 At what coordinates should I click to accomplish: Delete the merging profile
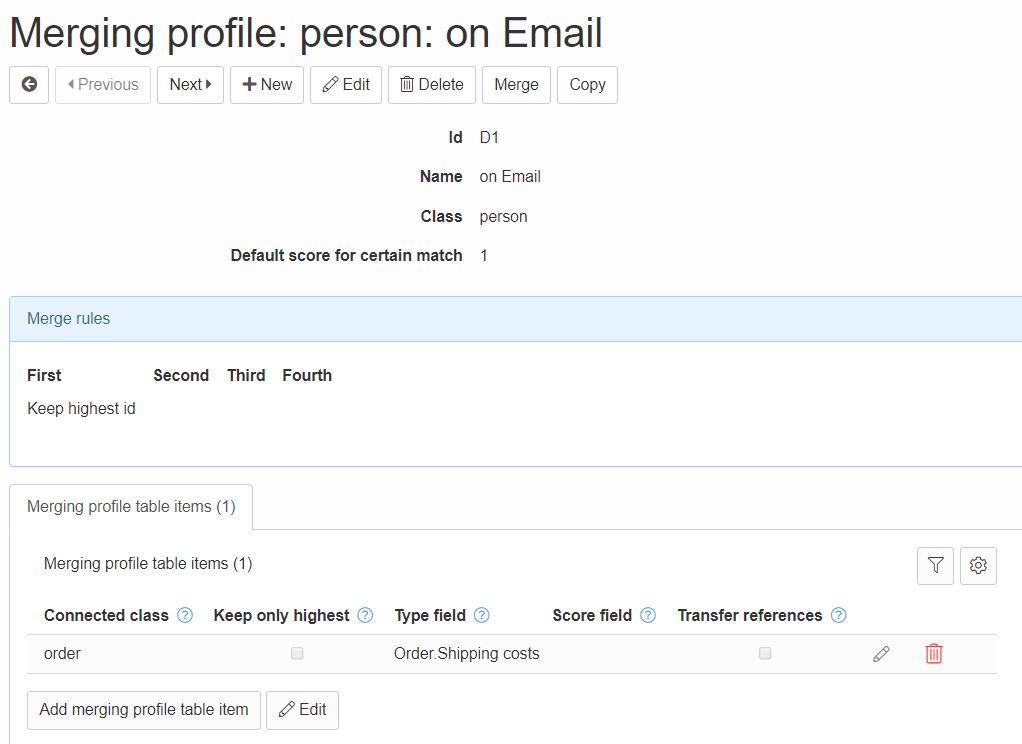[x=432, y=85]
